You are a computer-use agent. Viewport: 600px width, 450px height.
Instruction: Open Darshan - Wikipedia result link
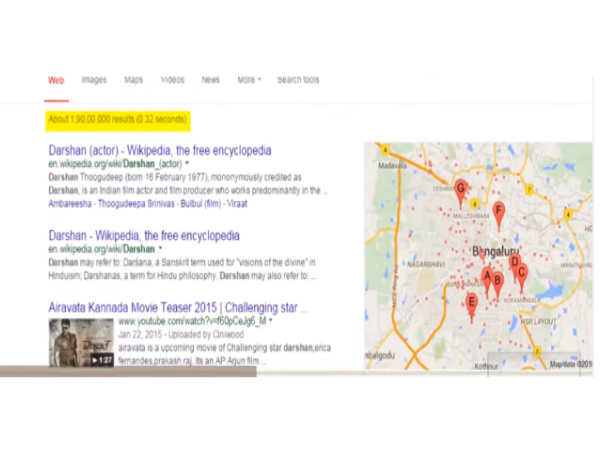click(x=144, y=235)
